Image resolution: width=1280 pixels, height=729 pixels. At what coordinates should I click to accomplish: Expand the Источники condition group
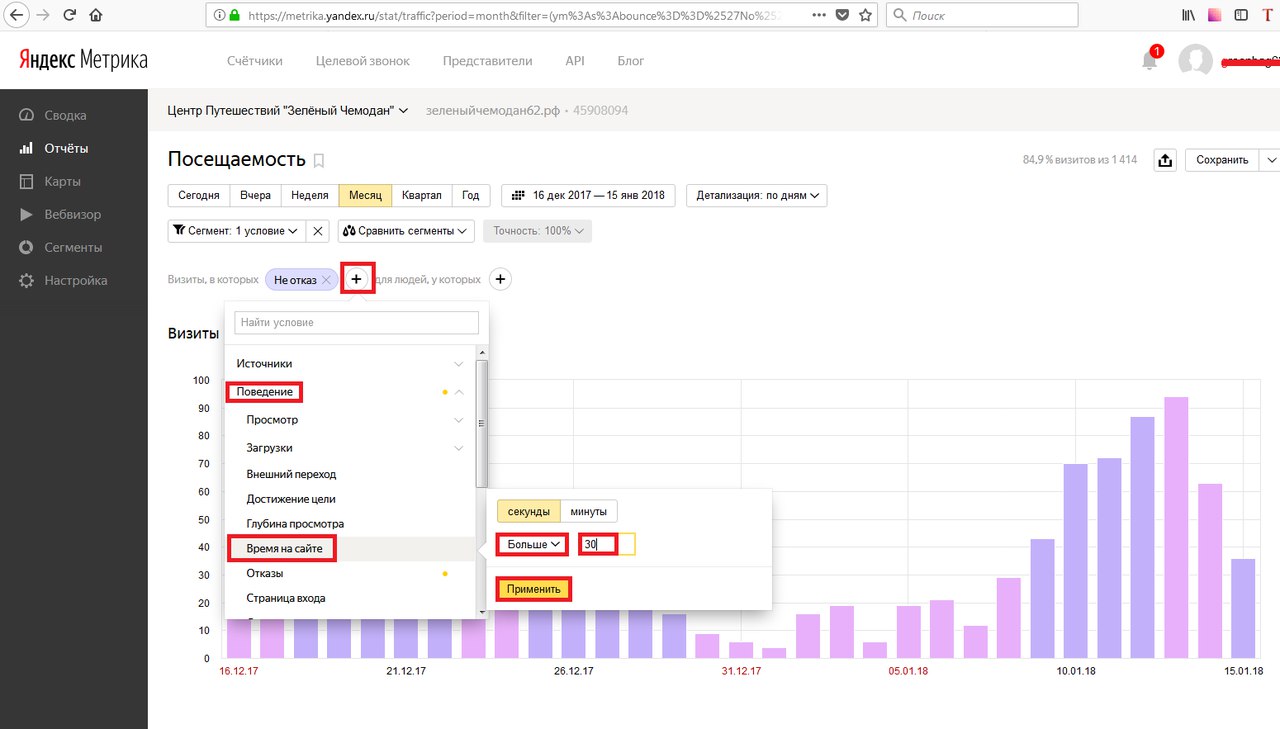click(x=350, y=364)
